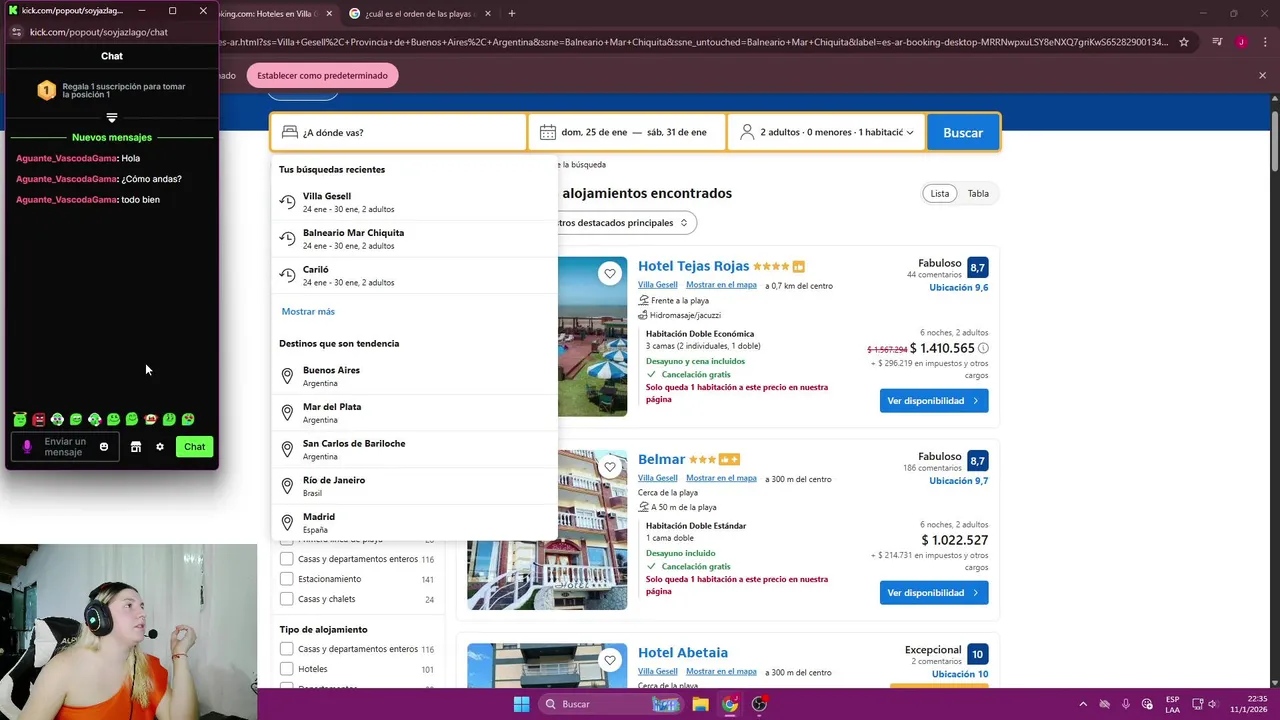Click the ¿A dónde vas? destination field
The width and height of the screenshot is (1280, 720).
pos(399,132)
